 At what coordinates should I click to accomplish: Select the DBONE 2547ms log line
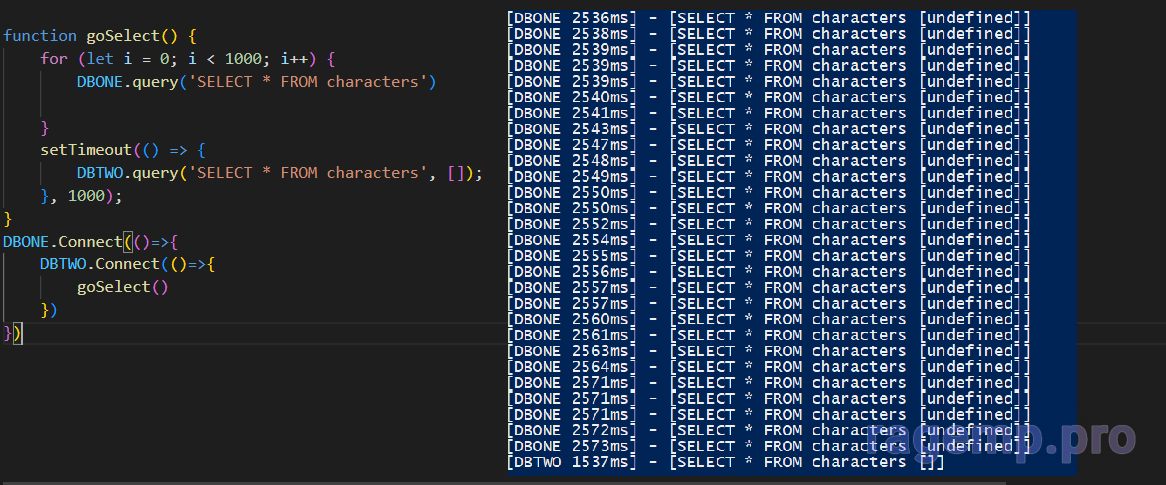coord(768,145)
